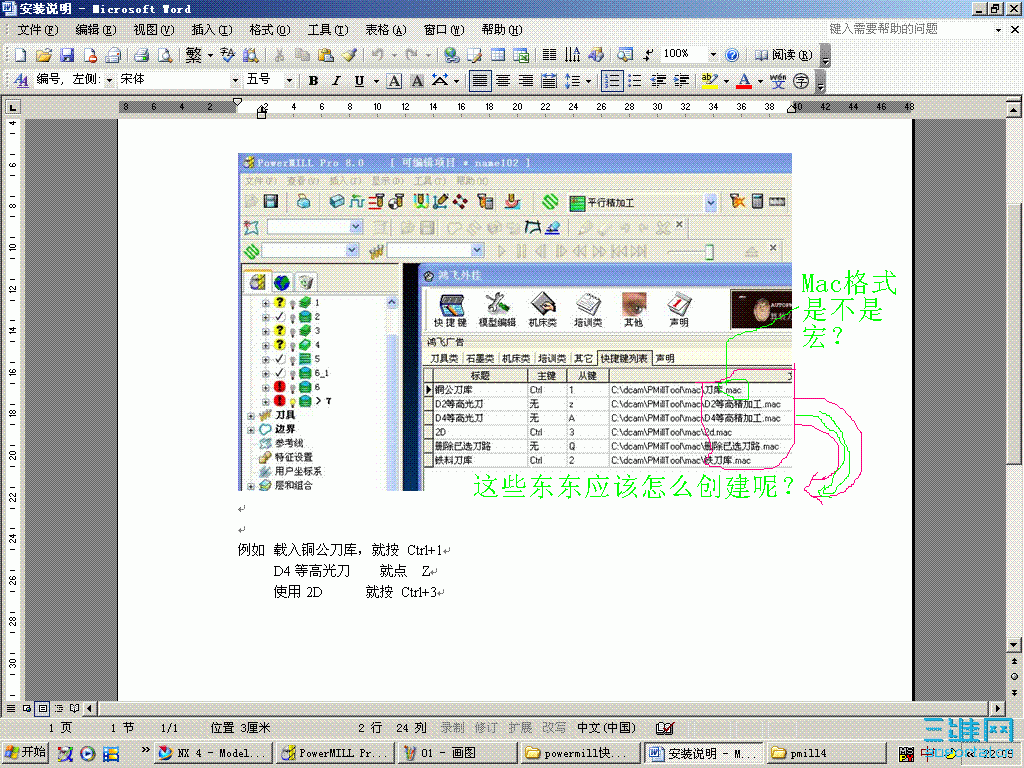The image size is (1024, 768).
Task: Apply enclosed character 字 icon
Action: [x=801, y=81]
